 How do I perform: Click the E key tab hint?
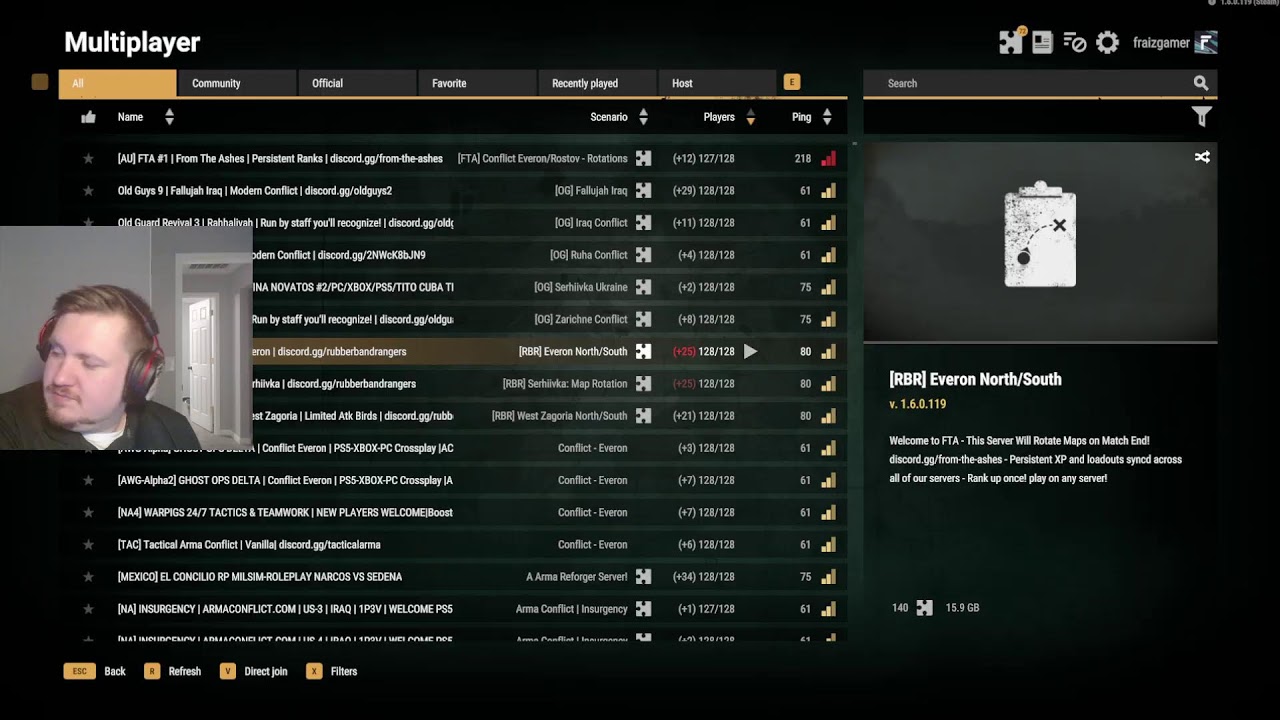[x=792, y=83]
